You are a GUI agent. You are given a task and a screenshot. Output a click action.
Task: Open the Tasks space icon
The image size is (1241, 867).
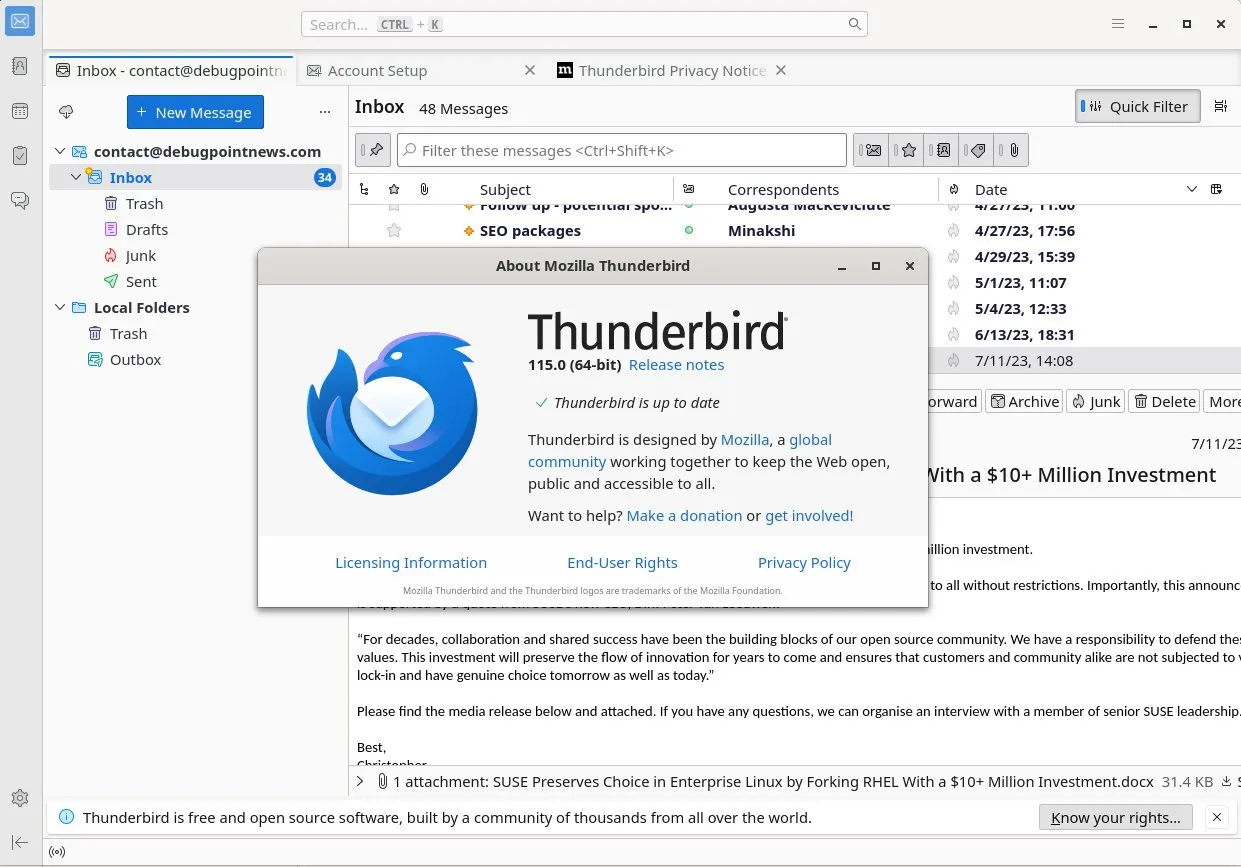click(x=20, y=156)
